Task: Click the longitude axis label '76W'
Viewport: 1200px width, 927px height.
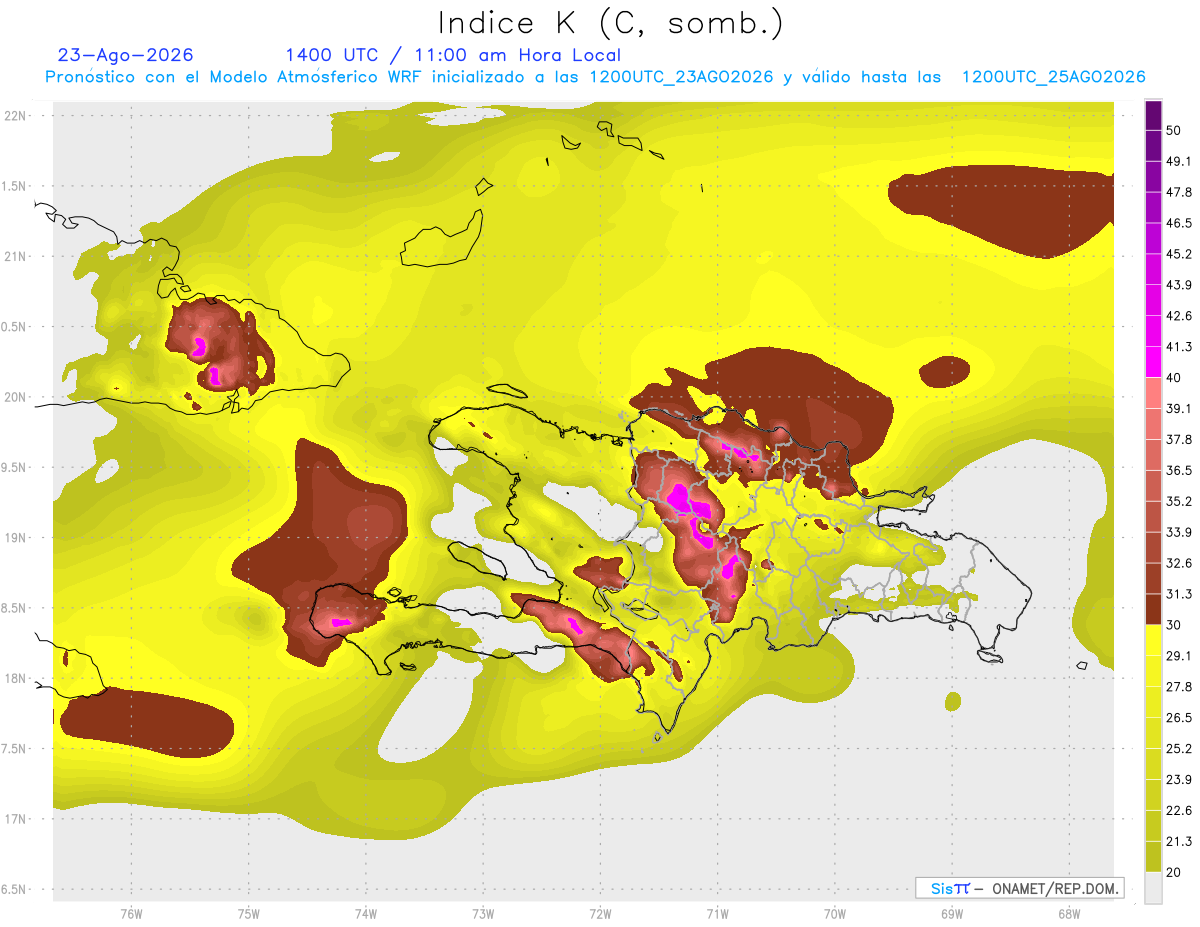Action: pos(131,913)
